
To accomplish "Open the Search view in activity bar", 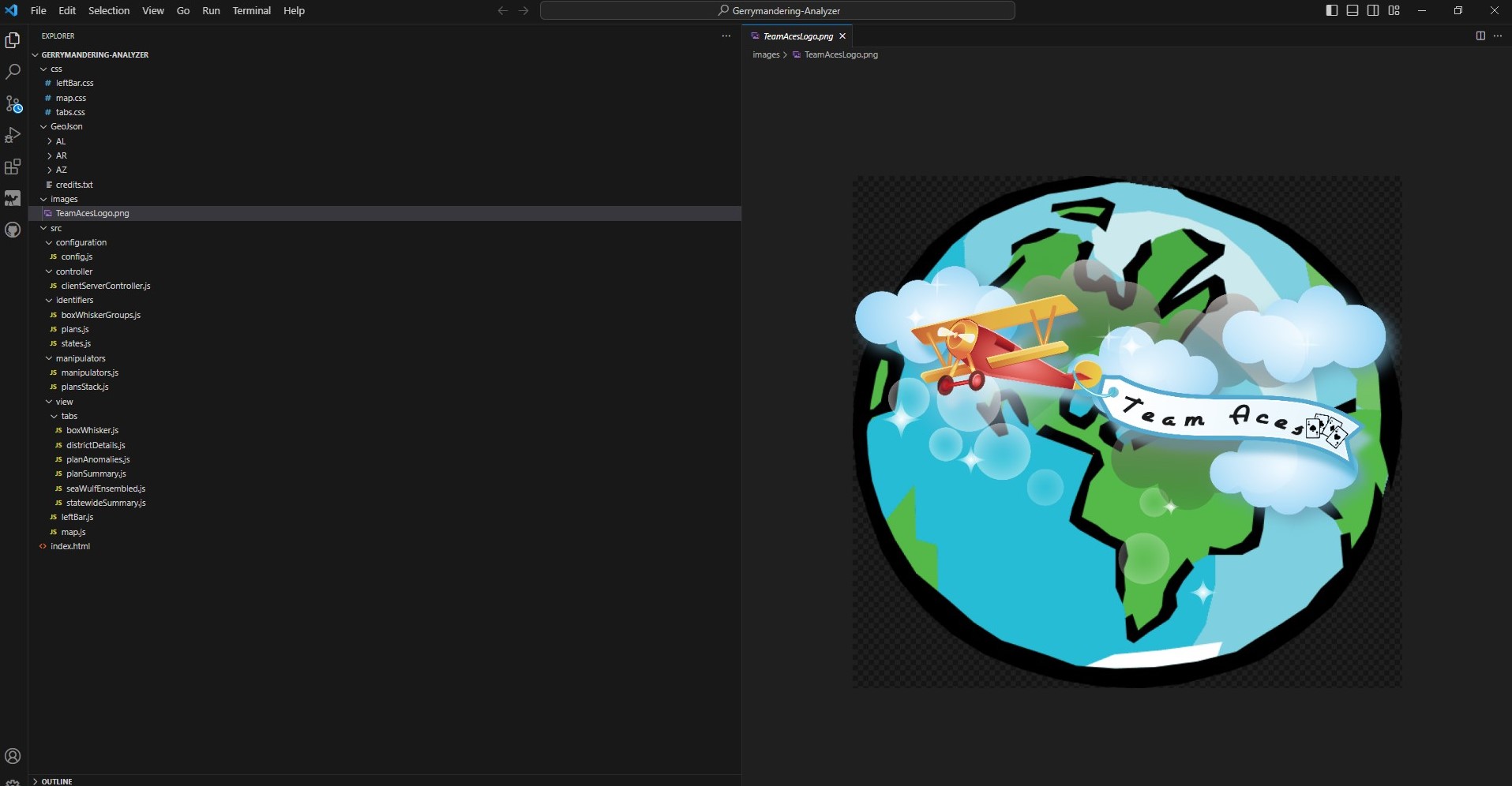I will tap(13, 72).
